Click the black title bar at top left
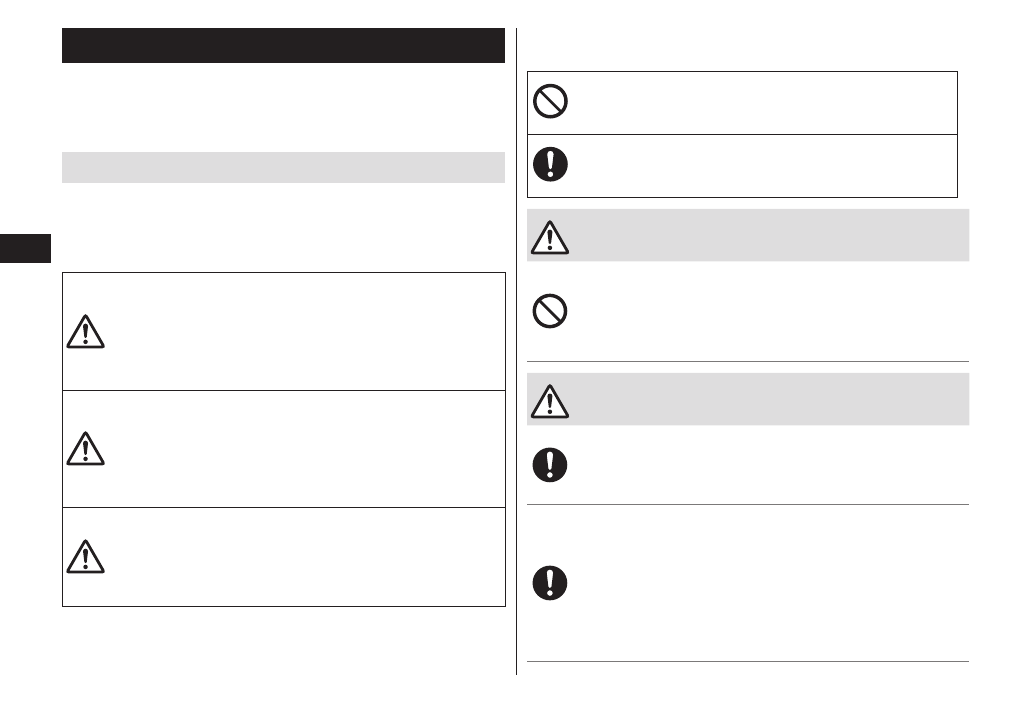 283,46
